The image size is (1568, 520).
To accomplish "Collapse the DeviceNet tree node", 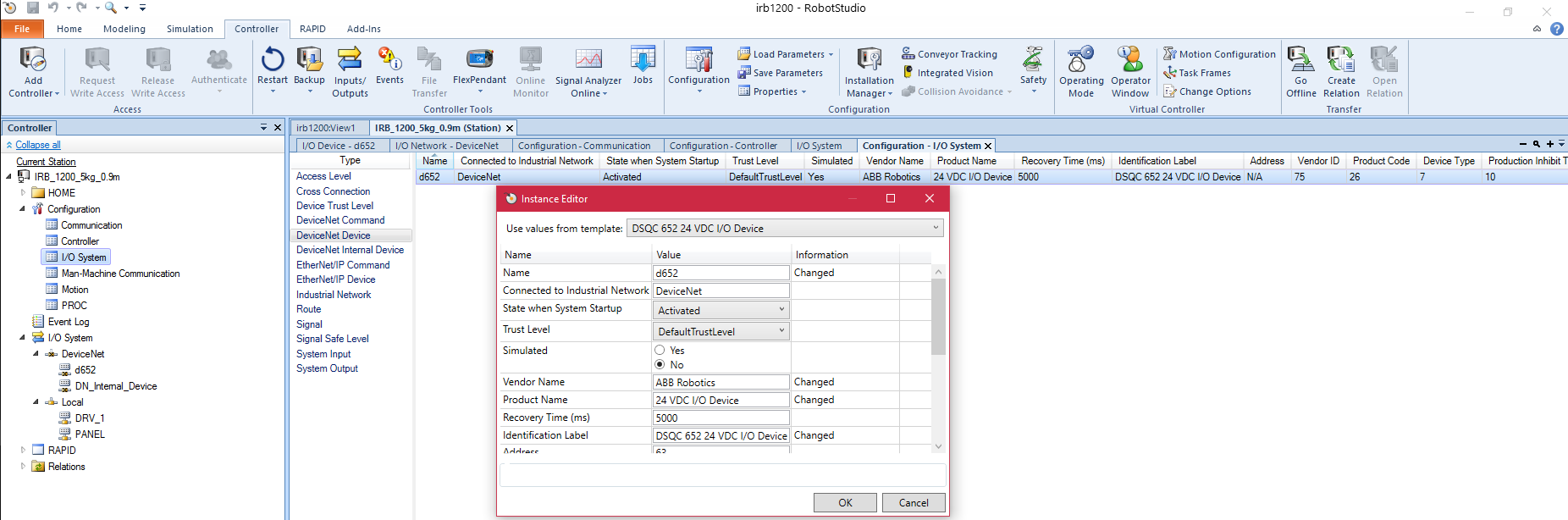I will [36, 354].
